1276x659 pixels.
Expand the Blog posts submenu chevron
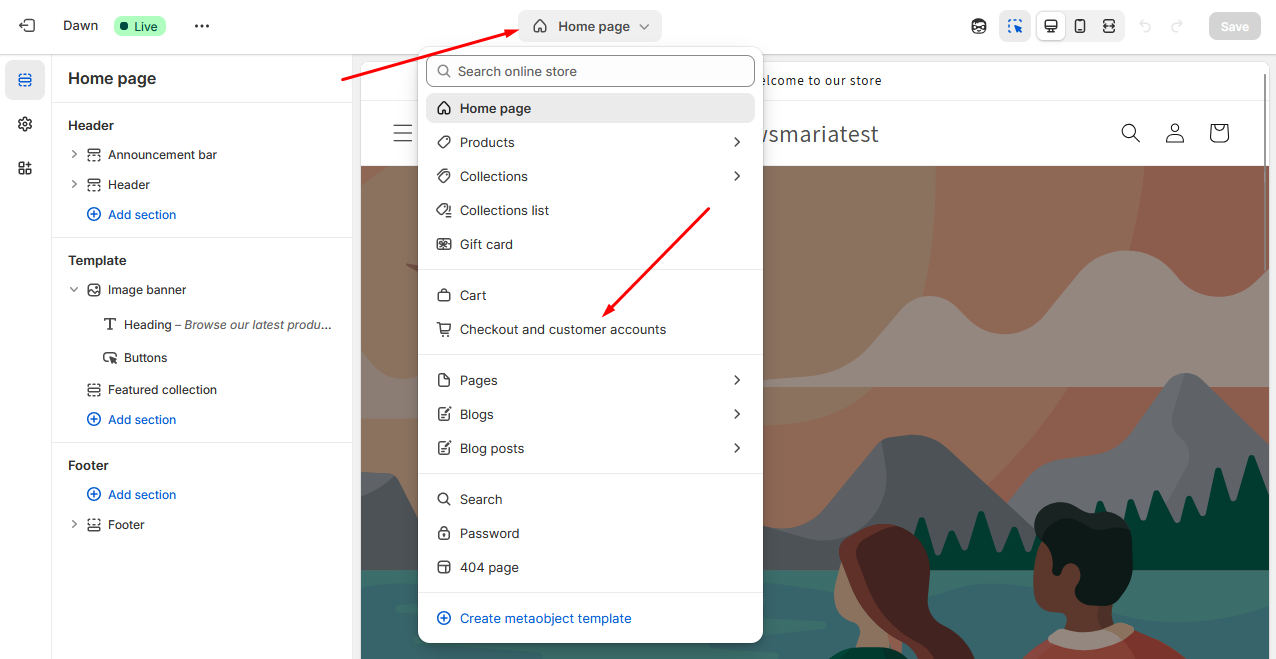(x=737, y=448)
